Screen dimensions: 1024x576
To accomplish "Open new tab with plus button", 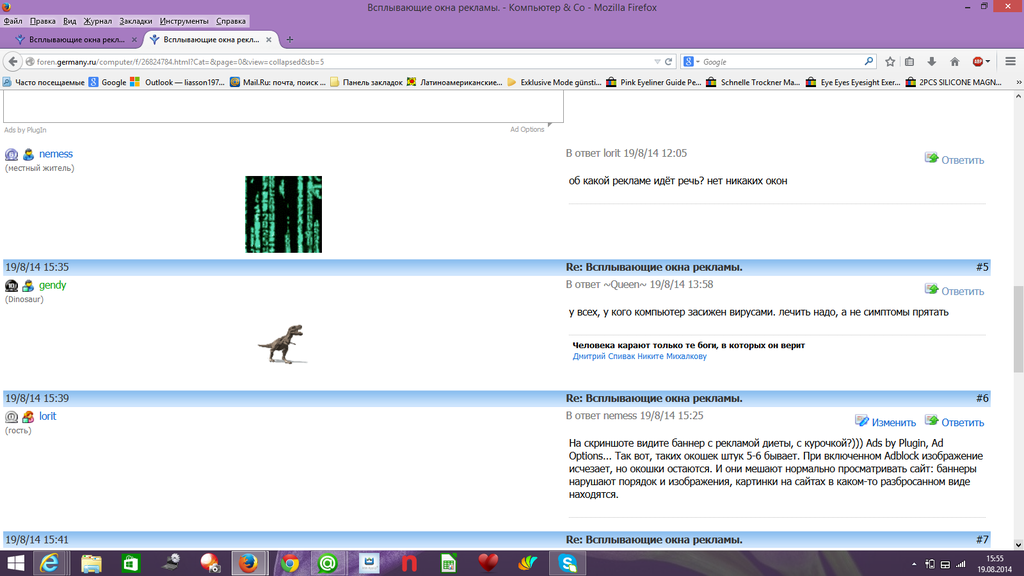I will click(289, 39).
